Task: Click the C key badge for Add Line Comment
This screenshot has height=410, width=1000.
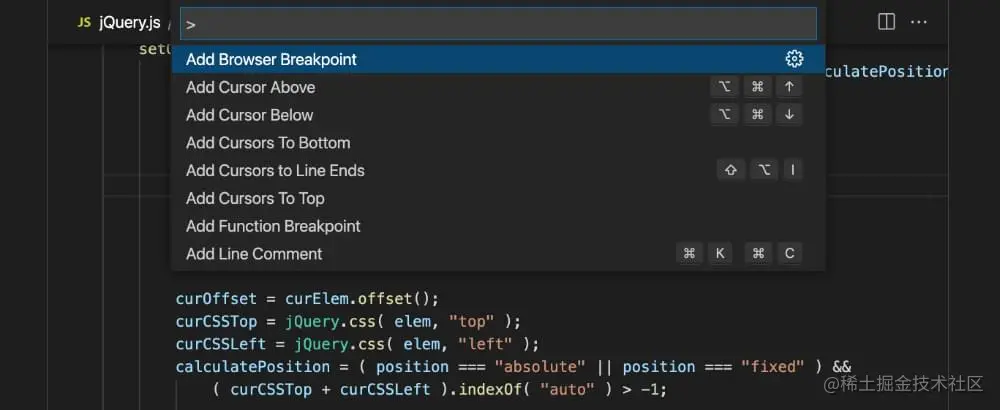Action: (789, 254)
